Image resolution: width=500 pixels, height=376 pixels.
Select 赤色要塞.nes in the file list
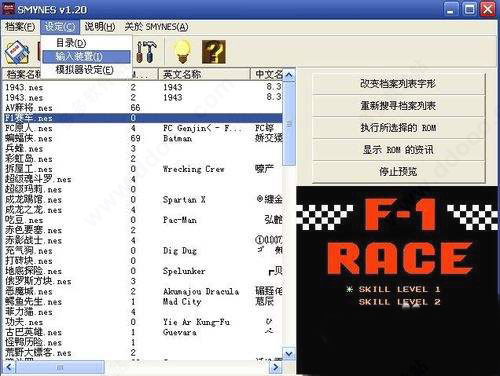coord(33,230)
